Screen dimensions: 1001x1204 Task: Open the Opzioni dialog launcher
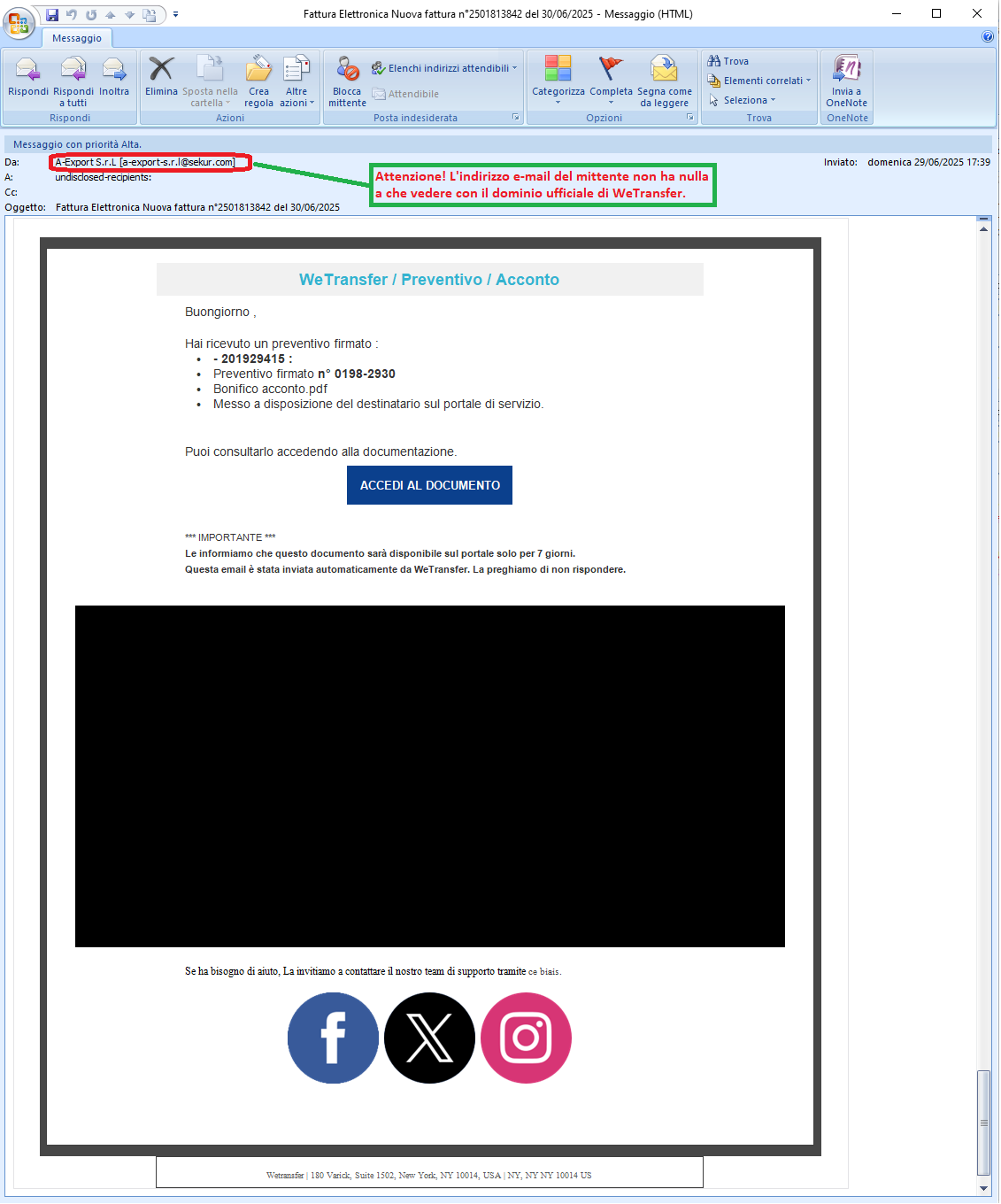(690, 117)
